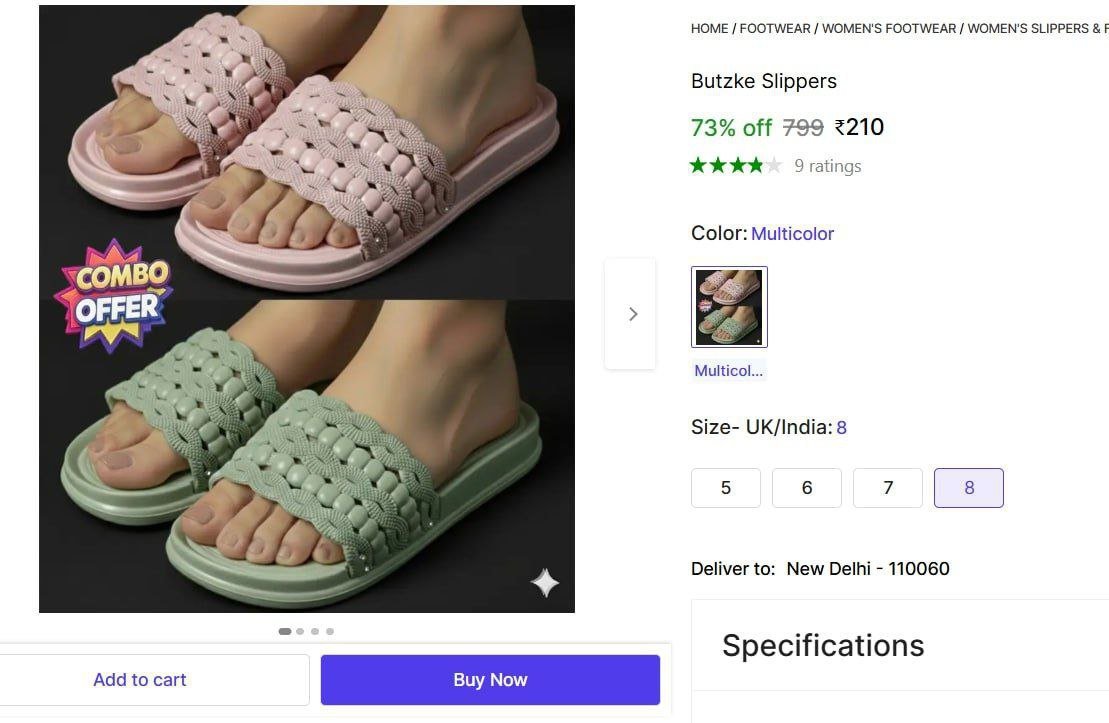Navigate to WOMEN'S FOOTWEAR breadcrumb
This screenshot has height=723, width=1109.
[x=889, y=29]
